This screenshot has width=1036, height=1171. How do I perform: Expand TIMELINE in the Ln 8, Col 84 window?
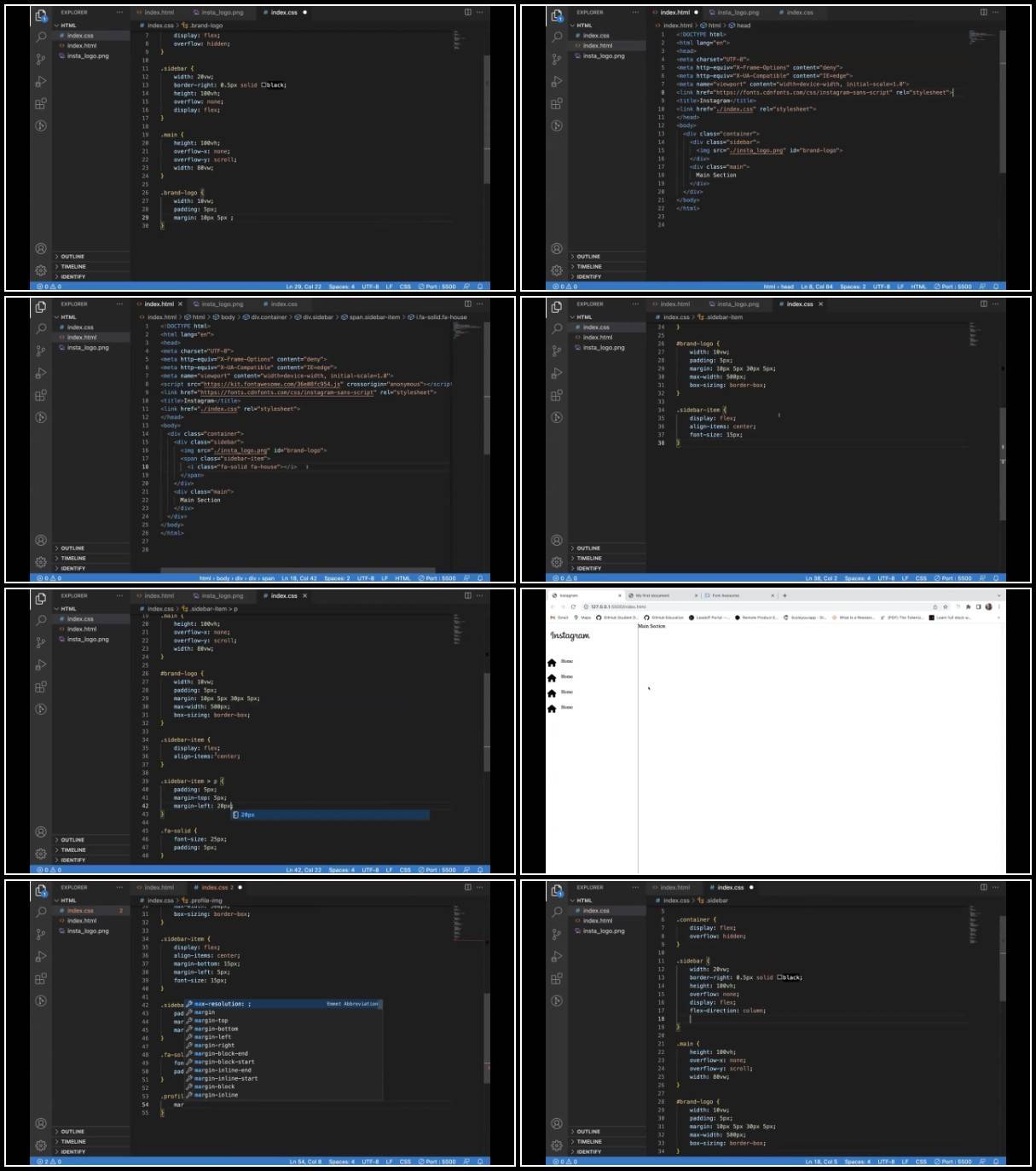point(608,267)
